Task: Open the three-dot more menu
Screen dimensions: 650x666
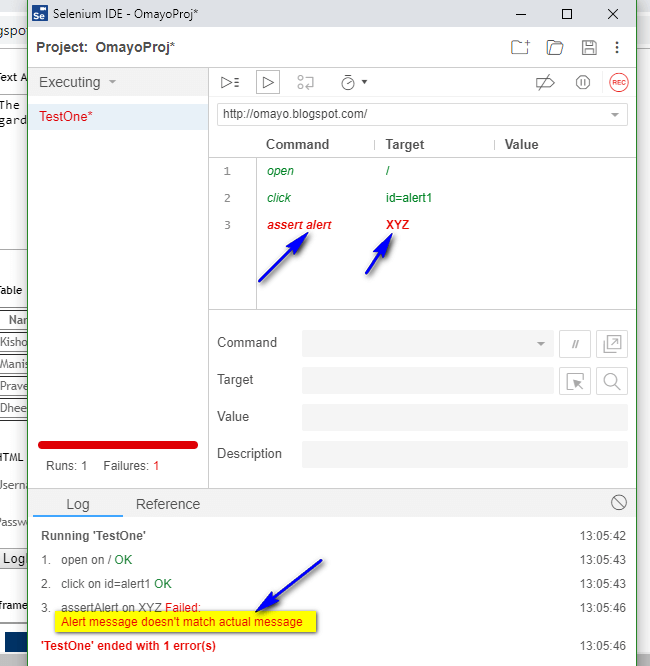Action: pos(617,47)
